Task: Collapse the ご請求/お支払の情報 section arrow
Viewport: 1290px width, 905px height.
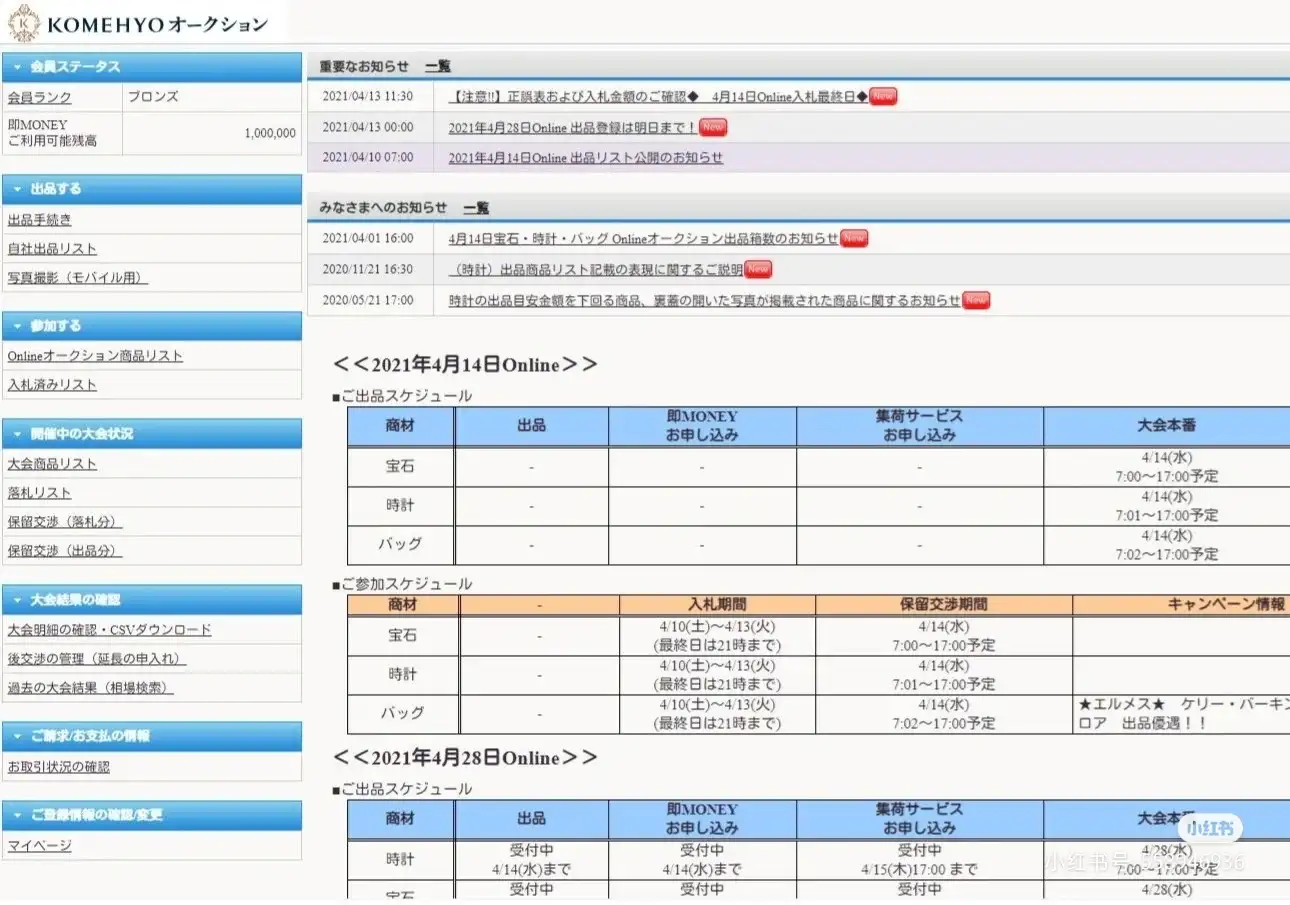Action: coord(17,736)
